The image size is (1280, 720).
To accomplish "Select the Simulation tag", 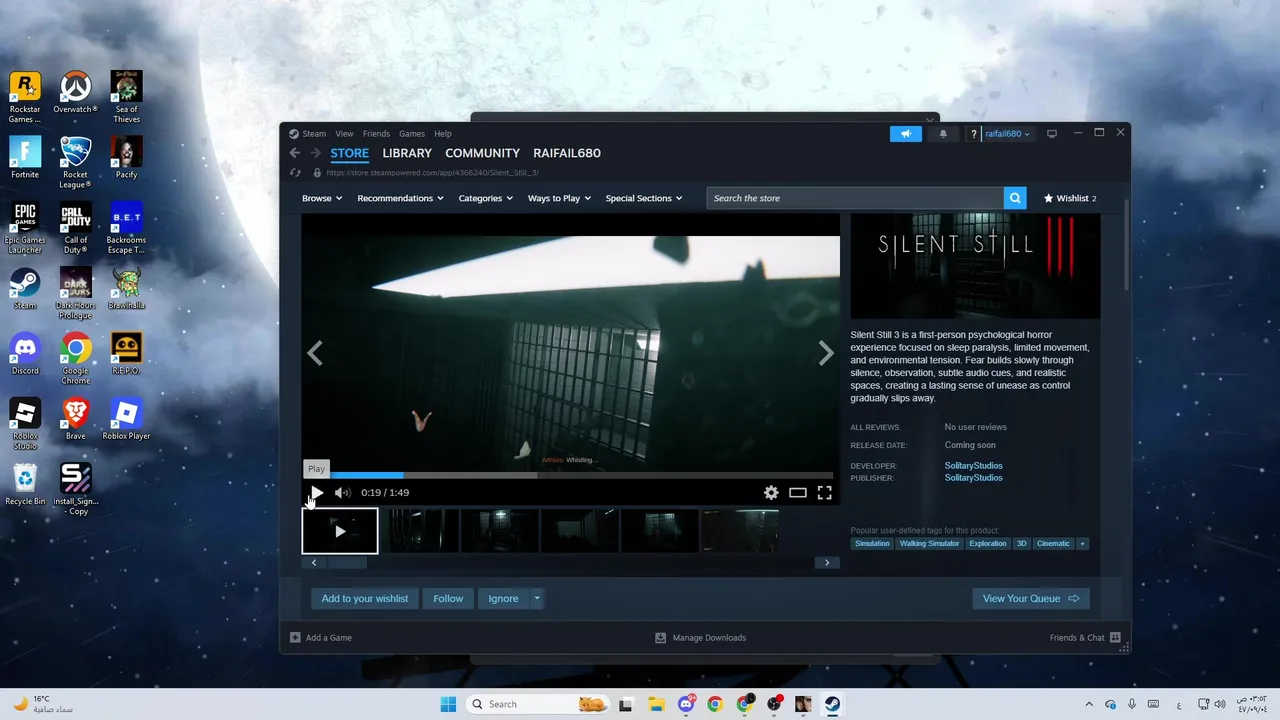I will click(x=872, y=543).
